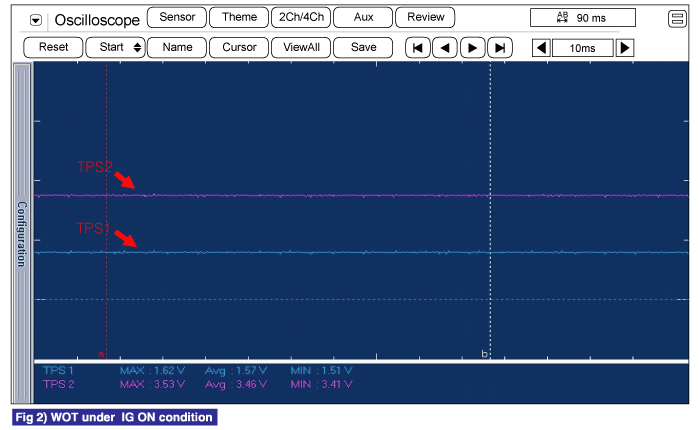Expand the Configuration side panel
Screen dimensions: 700x430
(22, 233)
